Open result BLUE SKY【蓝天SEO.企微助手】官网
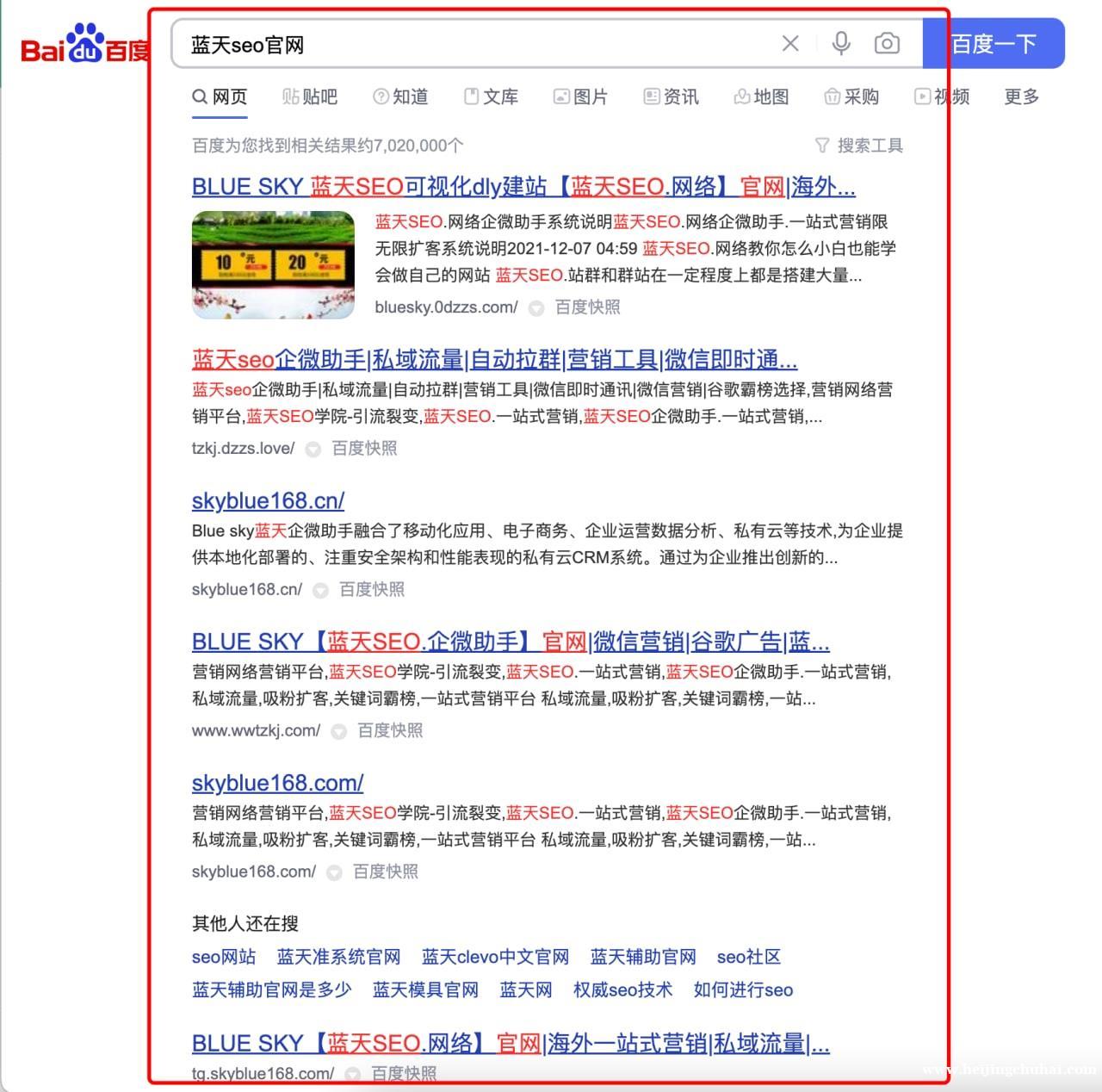Screen dimensions: 1102x1092 511,642
